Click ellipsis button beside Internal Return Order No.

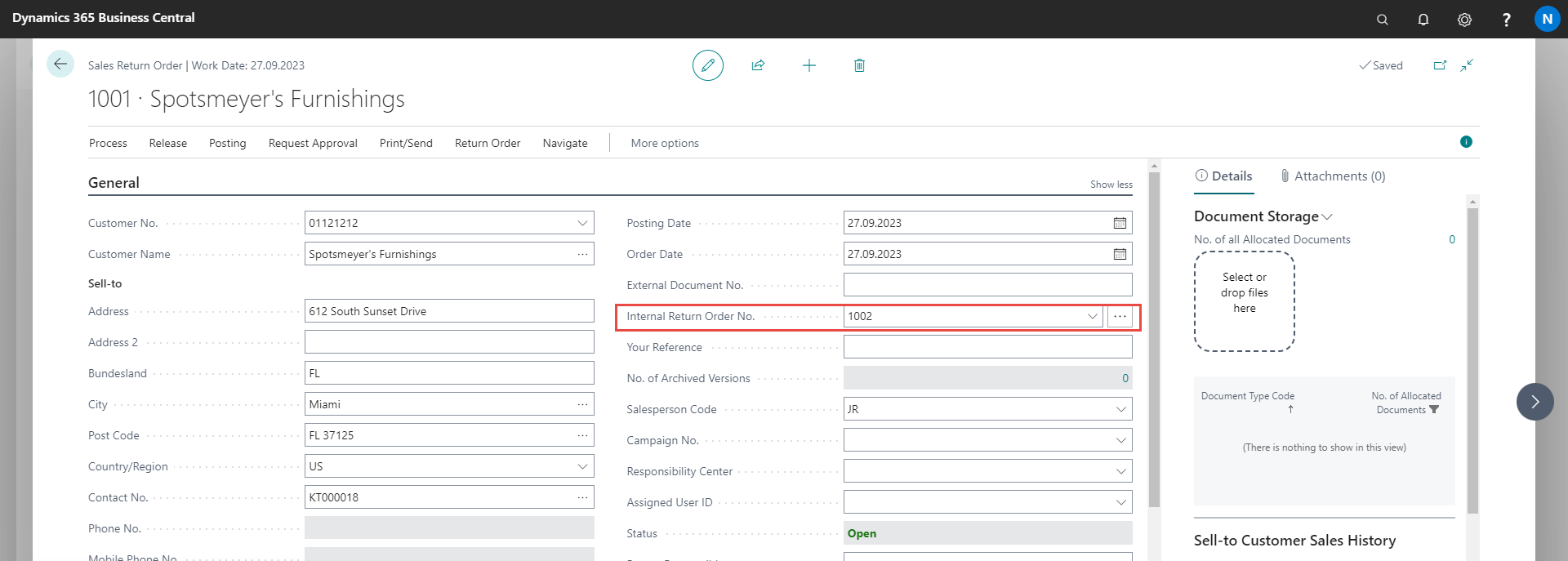(1120, 316)
